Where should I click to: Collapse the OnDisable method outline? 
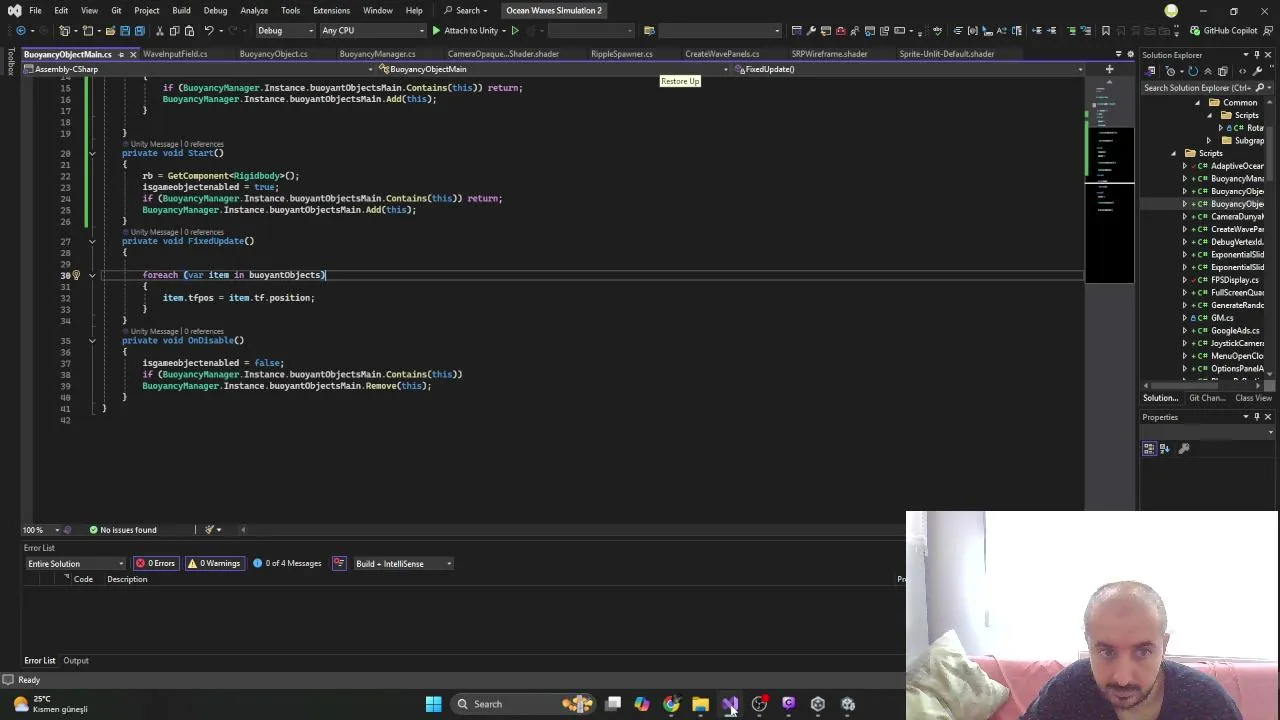click(x=91, y=340)
